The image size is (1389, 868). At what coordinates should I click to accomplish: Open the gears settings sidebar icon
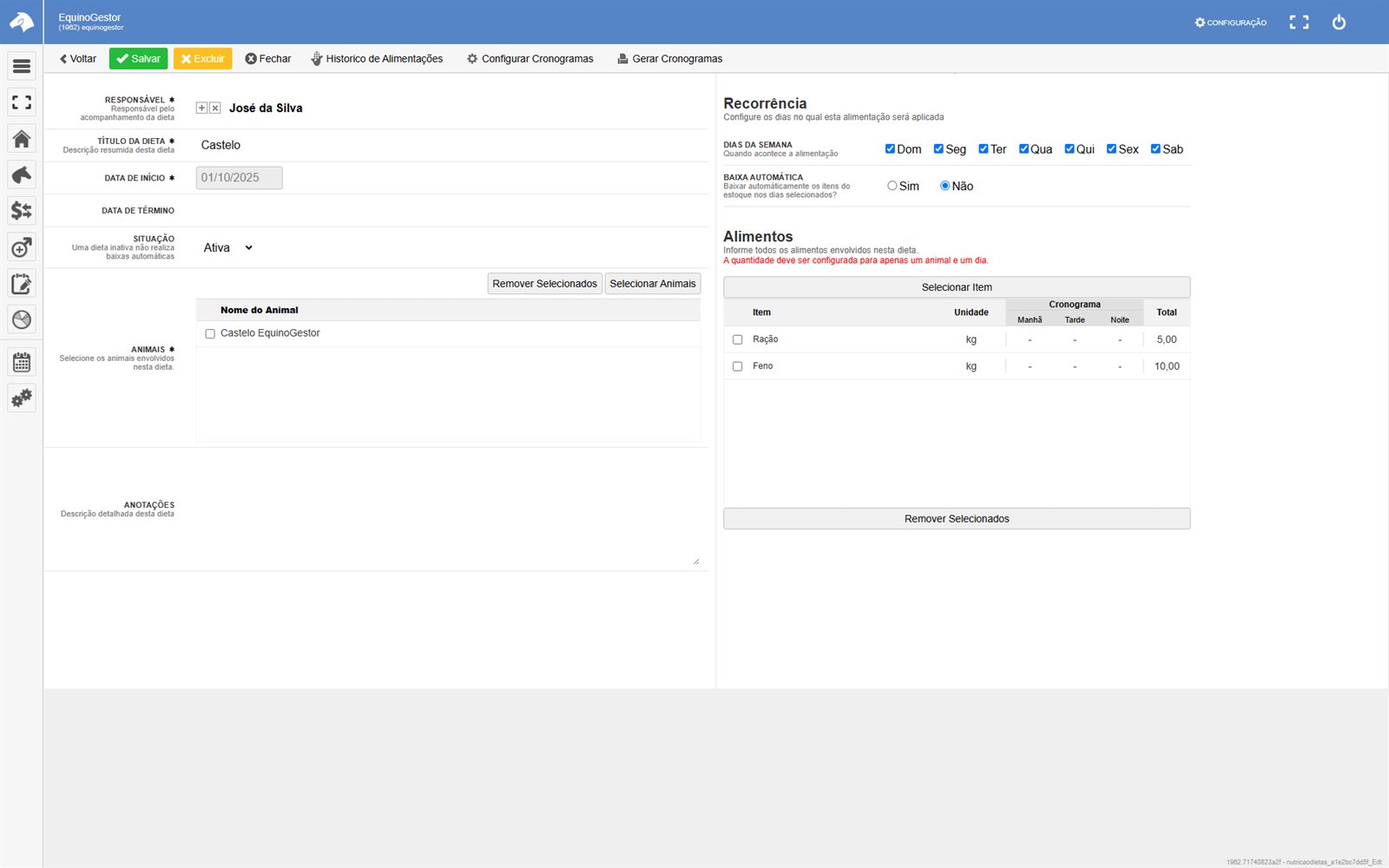[x=22, y=398]
